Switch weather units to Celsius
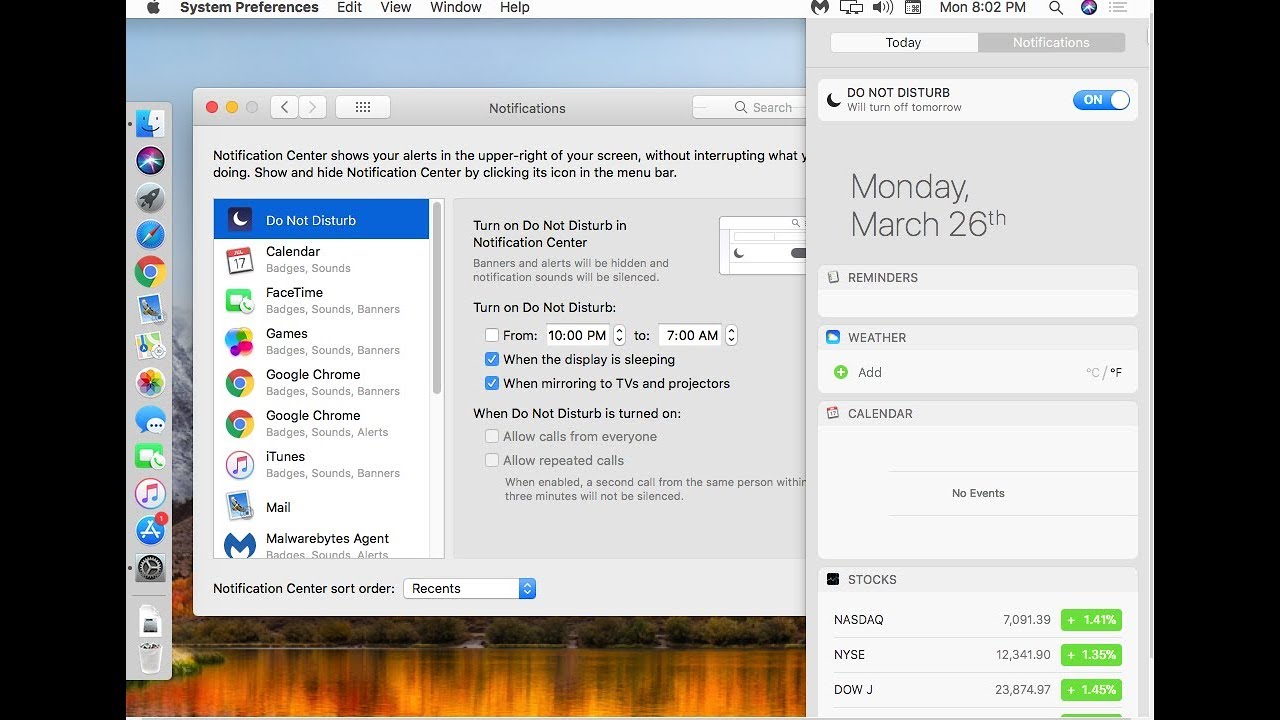Viewport: 1280px width, 720px height. (x=1092, y=373)
